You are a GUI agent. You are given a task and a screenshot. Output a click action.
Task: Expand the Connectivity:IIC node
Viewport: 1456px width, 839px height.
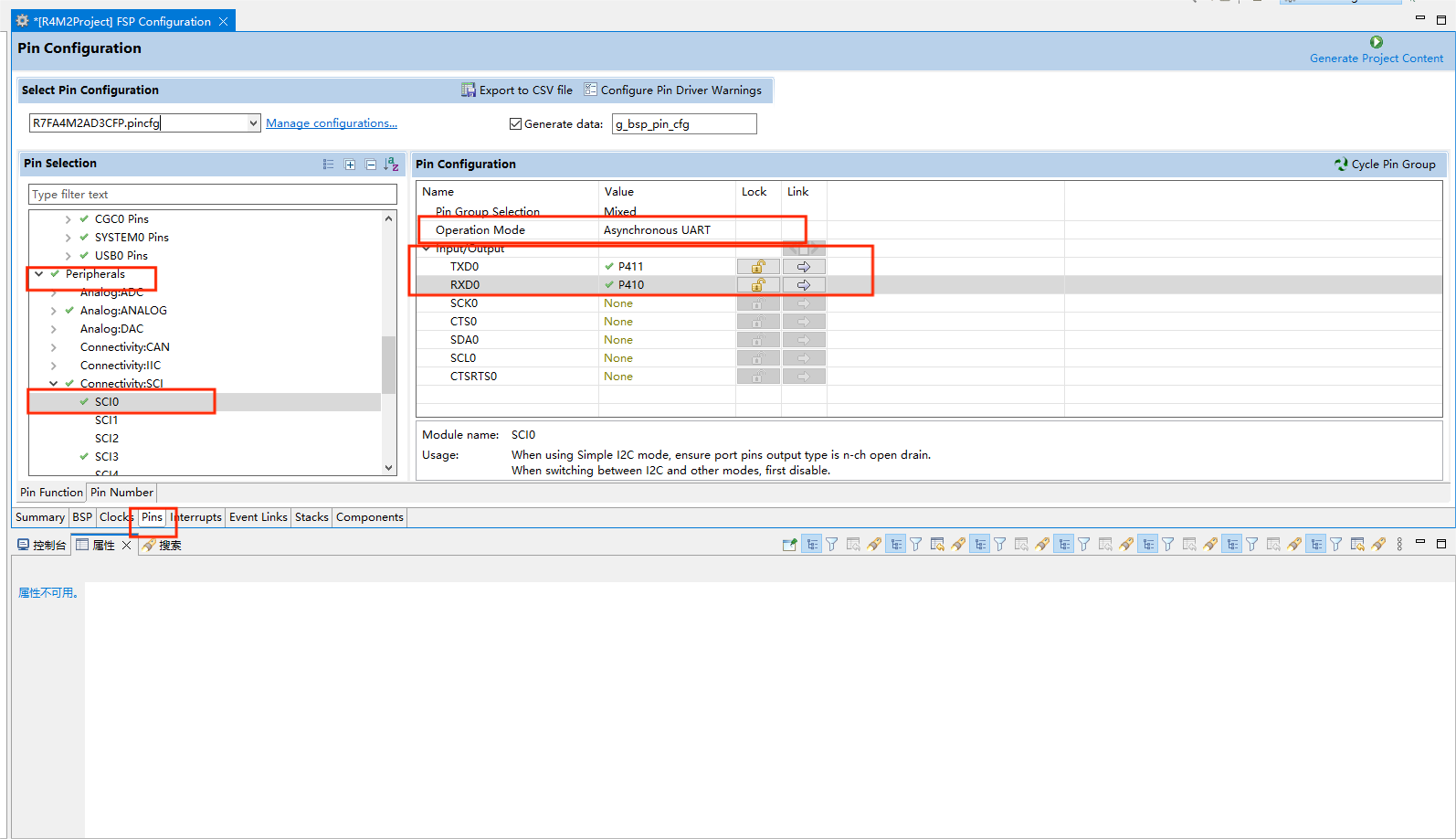point(53,366)
